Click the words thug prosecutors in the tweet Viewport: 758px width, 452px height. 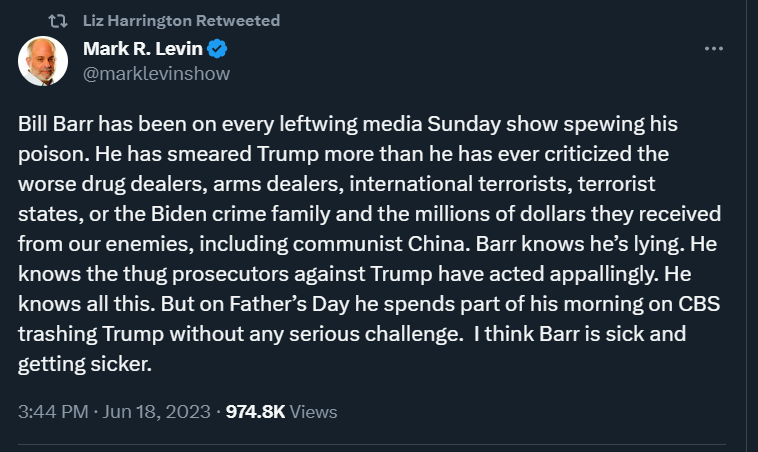[x=206, y=274]
